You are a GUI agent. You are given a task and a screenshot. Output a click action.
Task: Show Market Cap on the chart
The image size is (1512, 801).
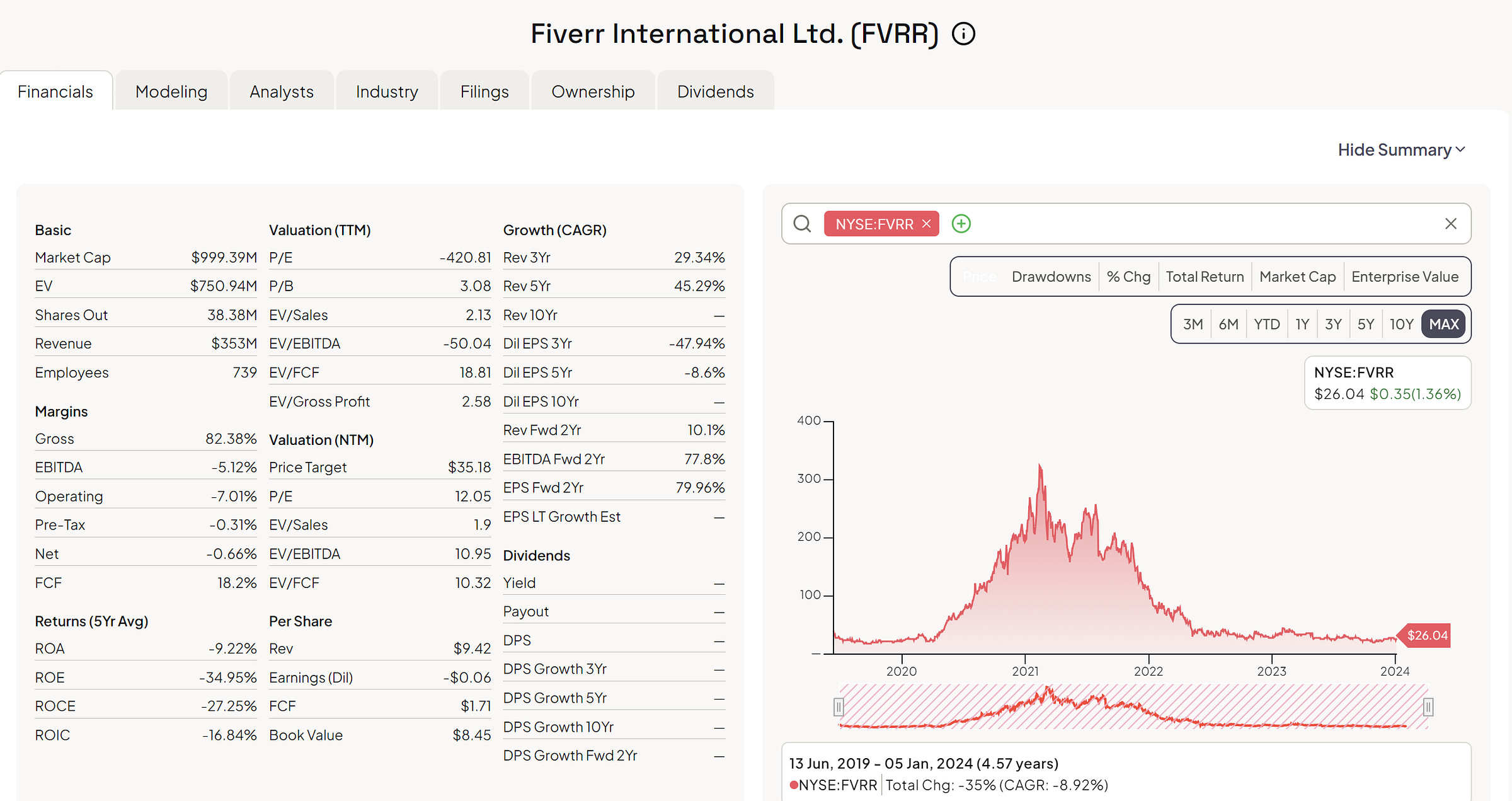pyautogui.click(x=1297, y=277)
